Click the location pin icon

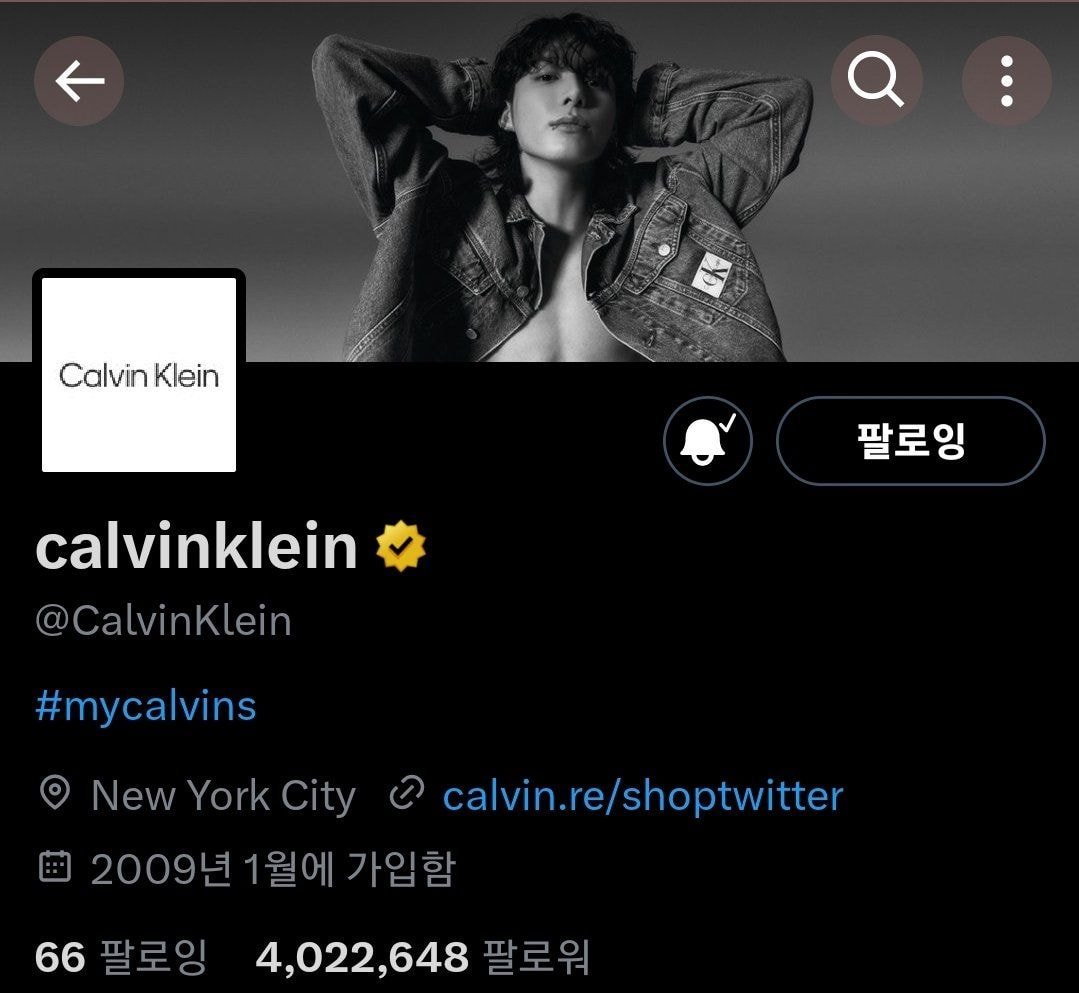tap(55, 793)
